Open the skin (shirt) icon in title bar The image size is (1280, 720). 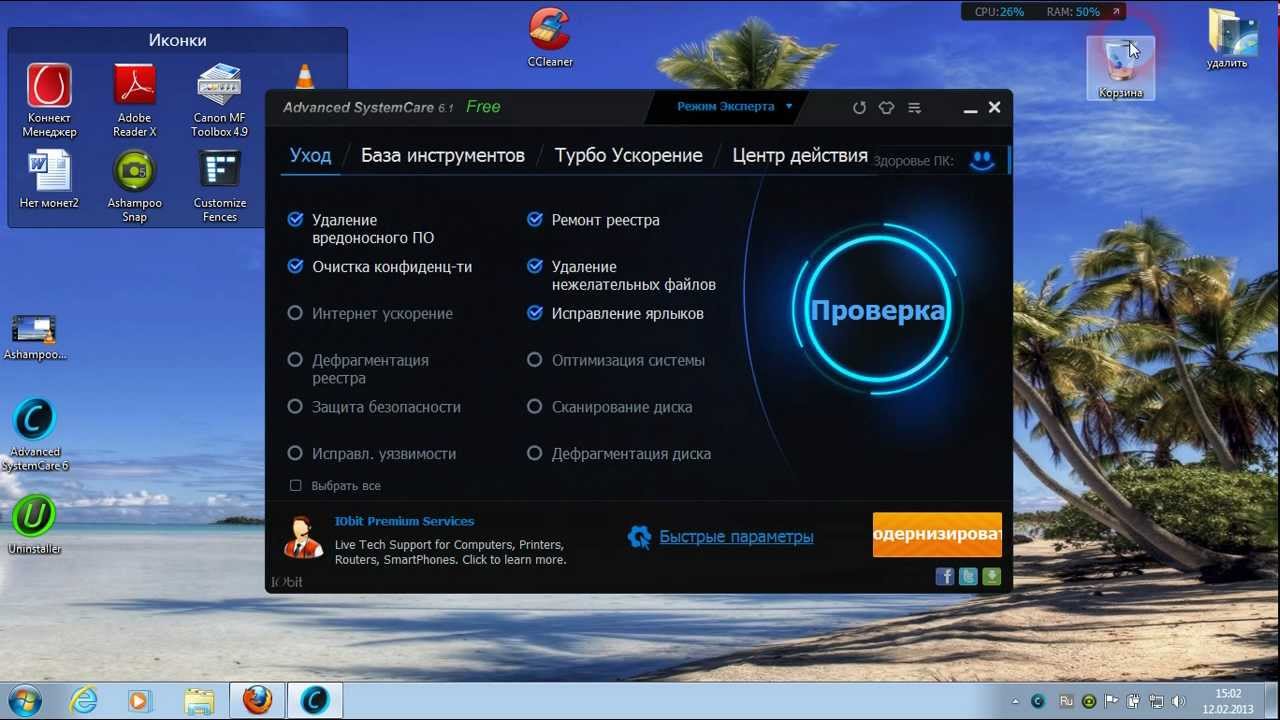tap(886, 108)
